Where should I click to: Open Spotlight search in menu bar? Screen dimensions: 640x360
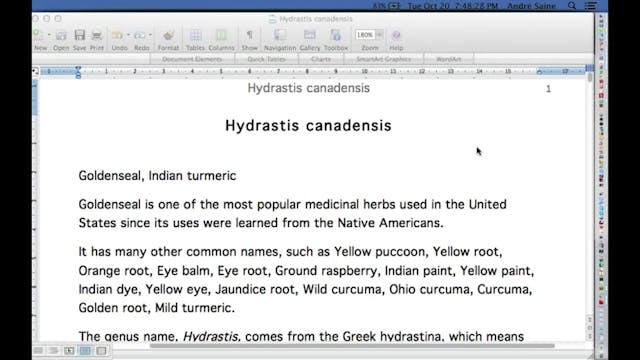572,6
